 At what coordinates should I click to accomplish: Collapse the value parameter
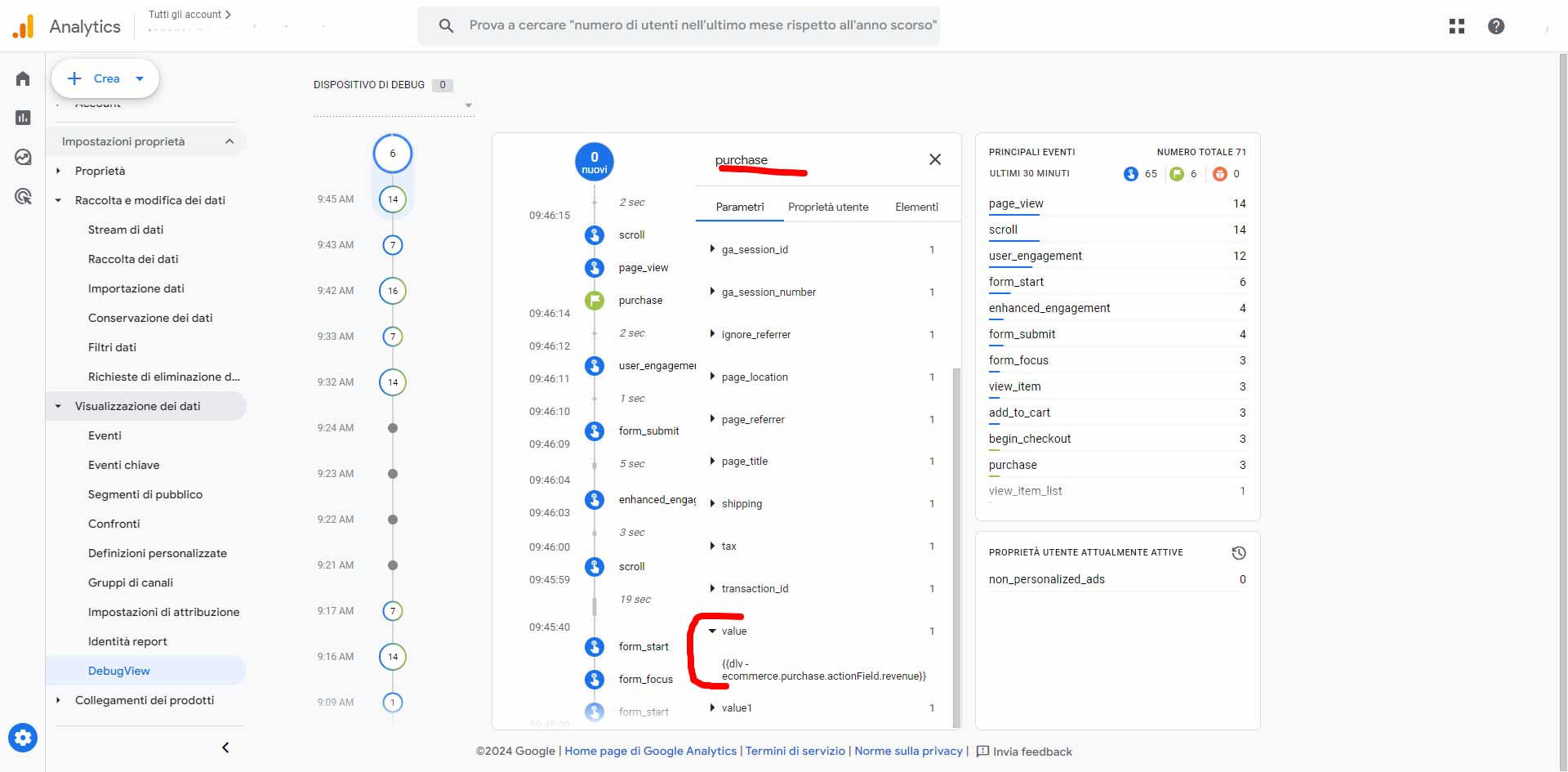pos(713,631)
